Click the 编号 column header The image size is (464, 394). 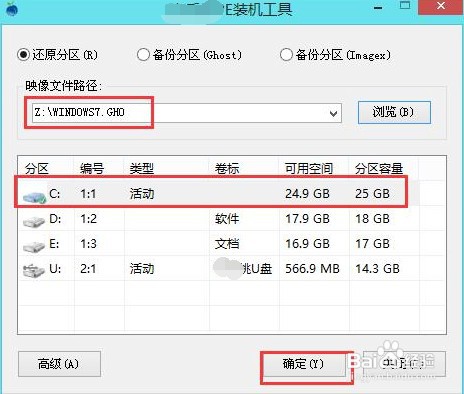click(x=92, y=169)
